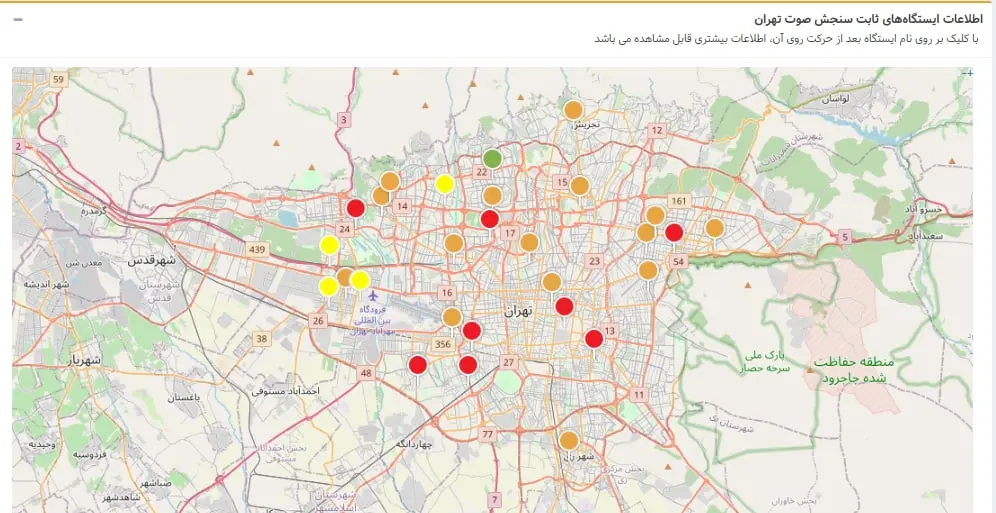Click the route 38 road shield

262,339
